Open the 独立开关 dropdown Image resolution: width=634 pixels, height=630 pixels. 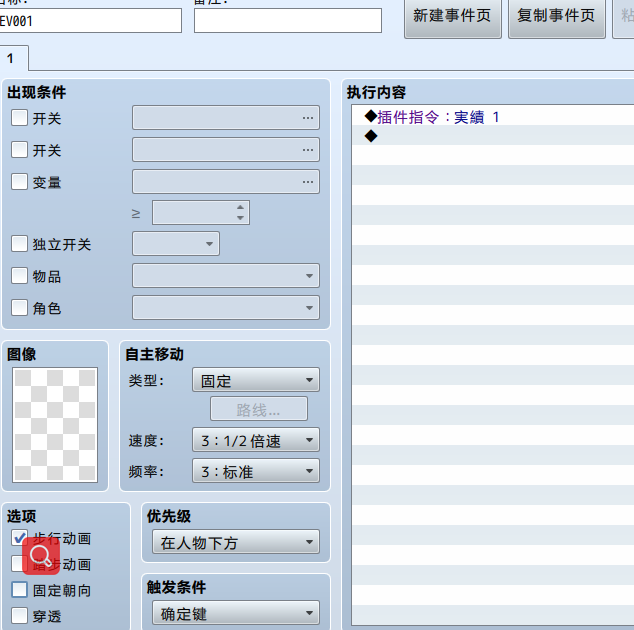click(x=176, y=243)
